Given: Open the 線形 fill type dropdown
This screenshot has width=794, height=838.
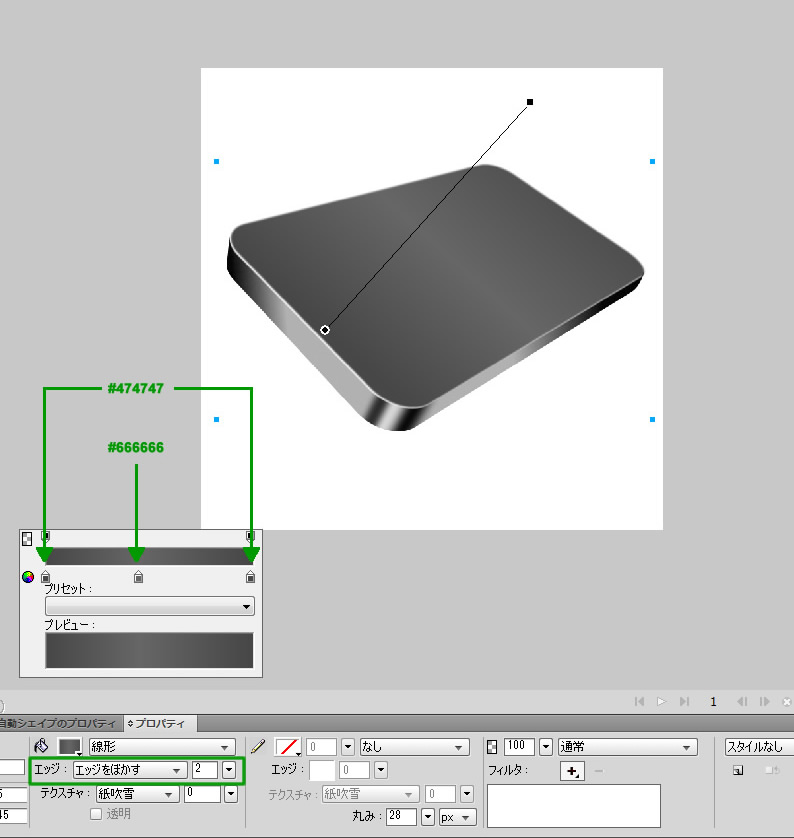Looking at the screenshot, I should (x=162, y=746).
